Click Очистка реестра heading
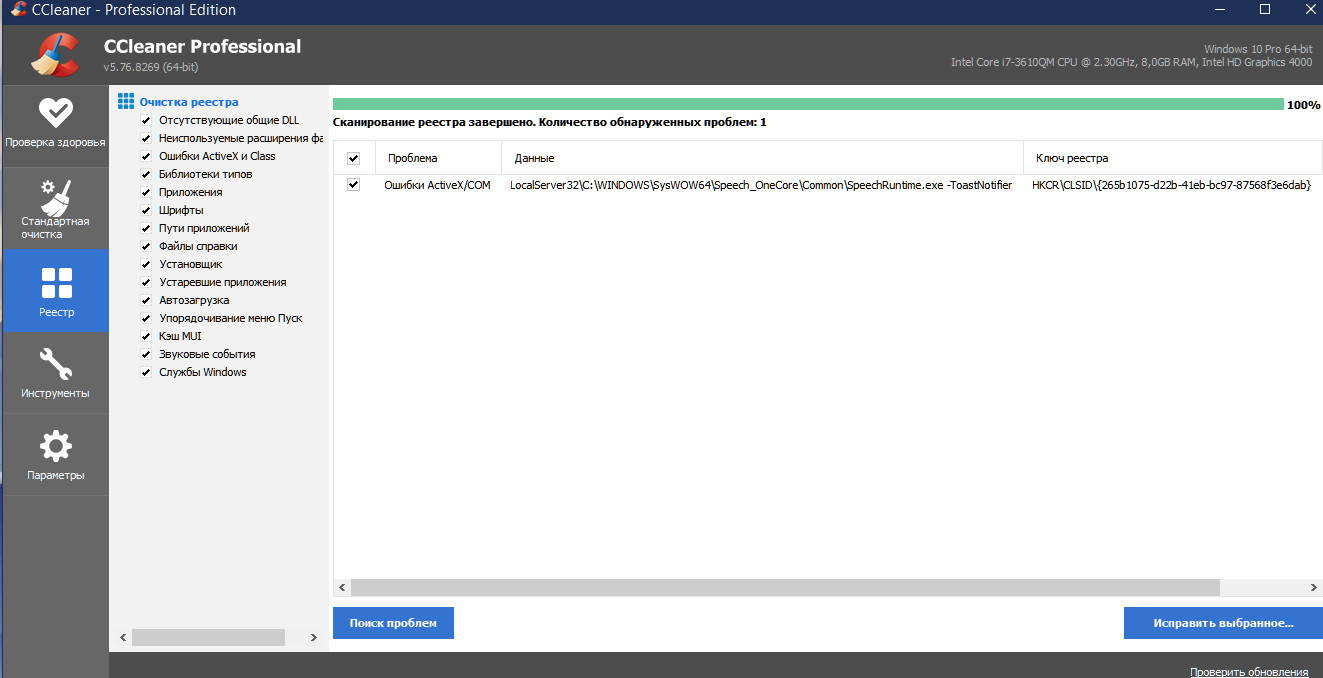Viewport: 1323px width, 678px height. tap(189, 102)
